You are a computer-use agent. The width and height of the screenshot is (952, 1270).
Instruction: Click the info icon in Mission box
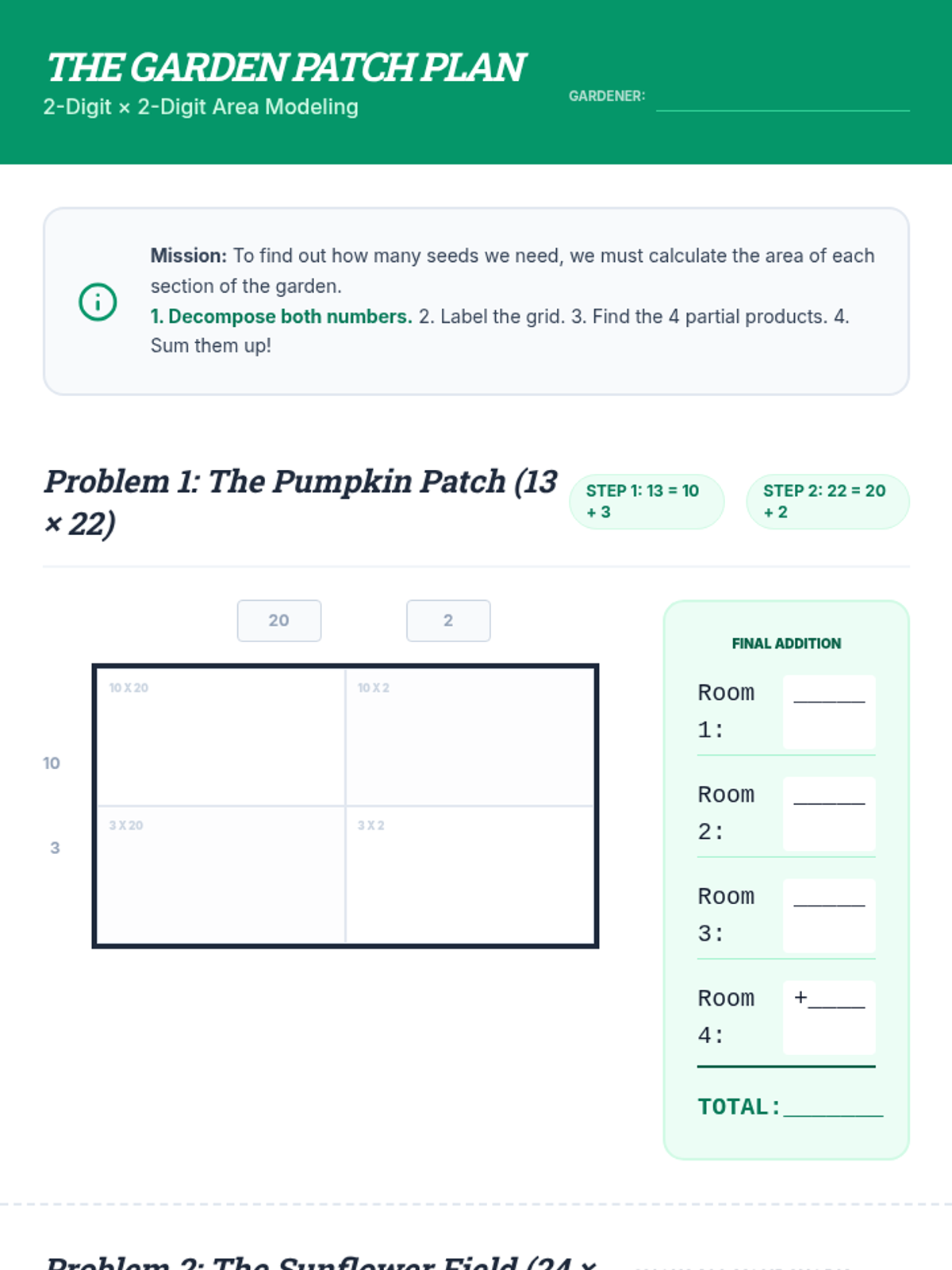point(98,302)
